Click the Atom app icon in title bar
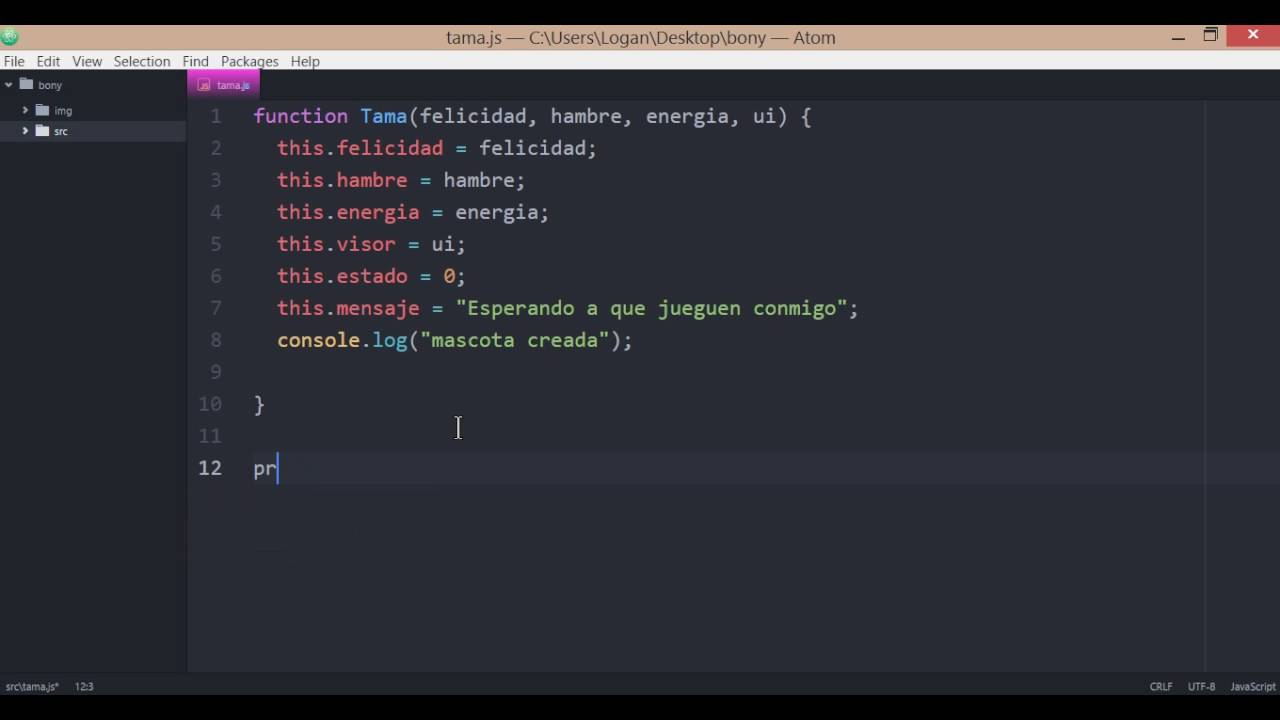 pos(9,37)
